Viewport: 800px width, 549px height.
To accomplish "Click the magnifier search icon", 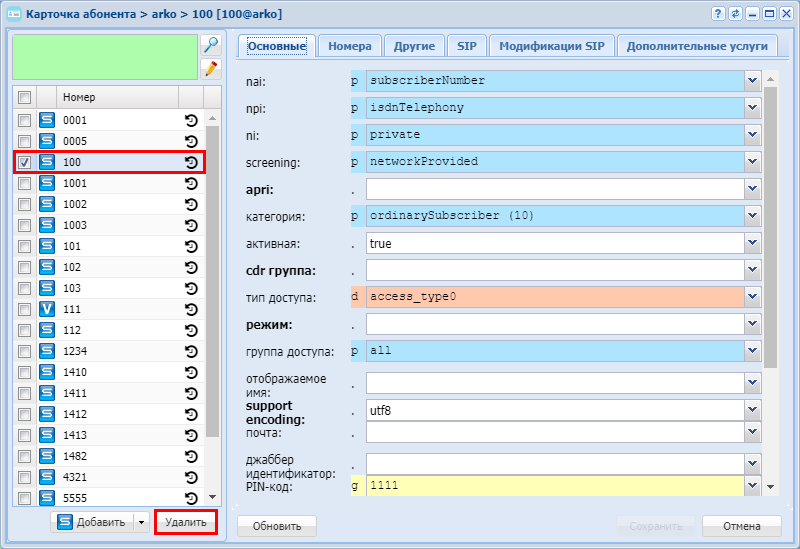I will [210, 45].
